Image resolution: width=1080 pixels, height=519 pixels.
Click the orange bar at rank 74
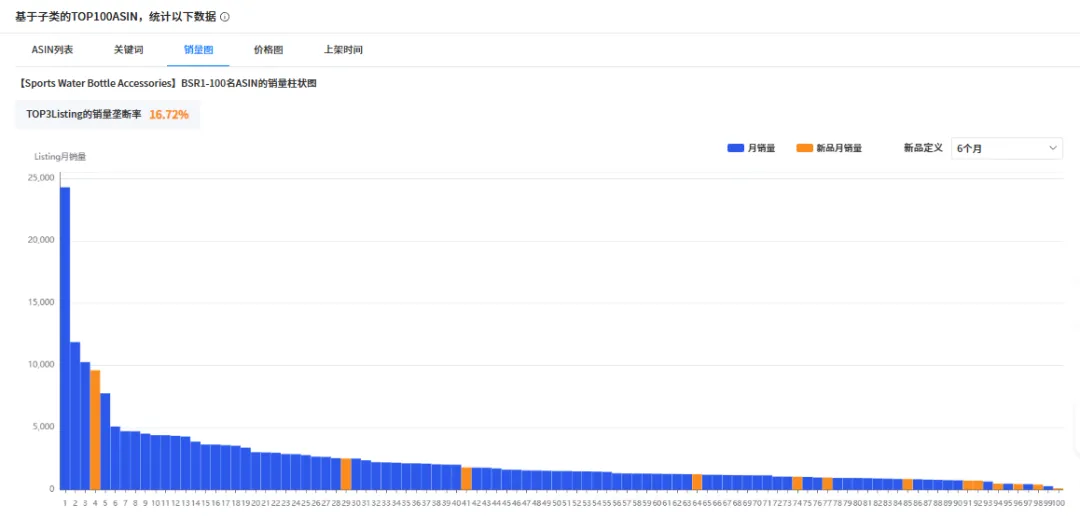(x=797, y=483)
